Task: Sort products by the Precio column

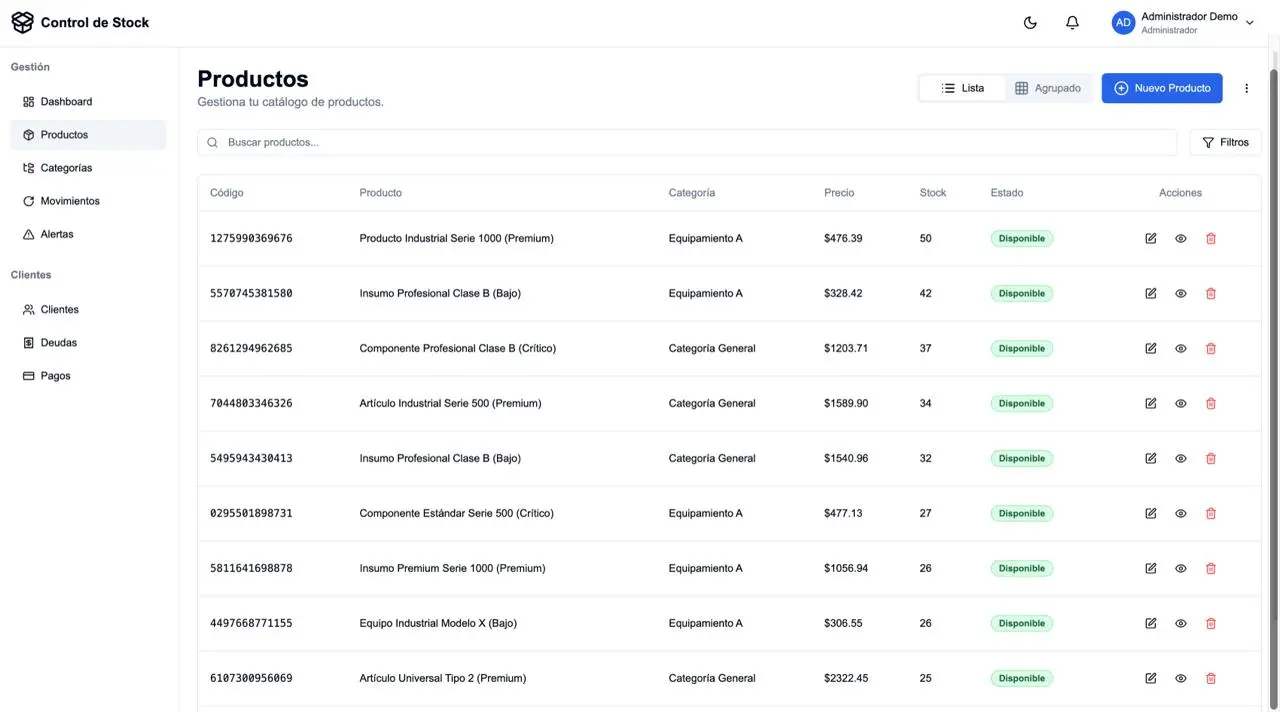Action: (839, 192)
